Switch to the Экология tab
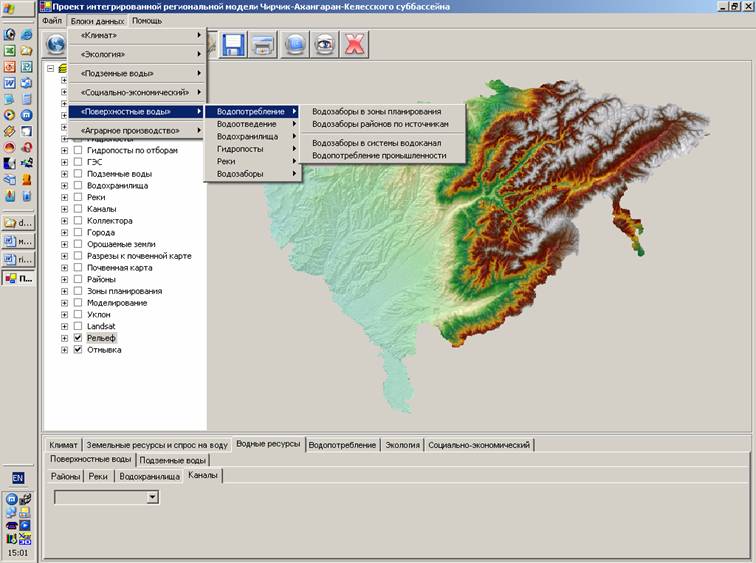 (402, 444)
